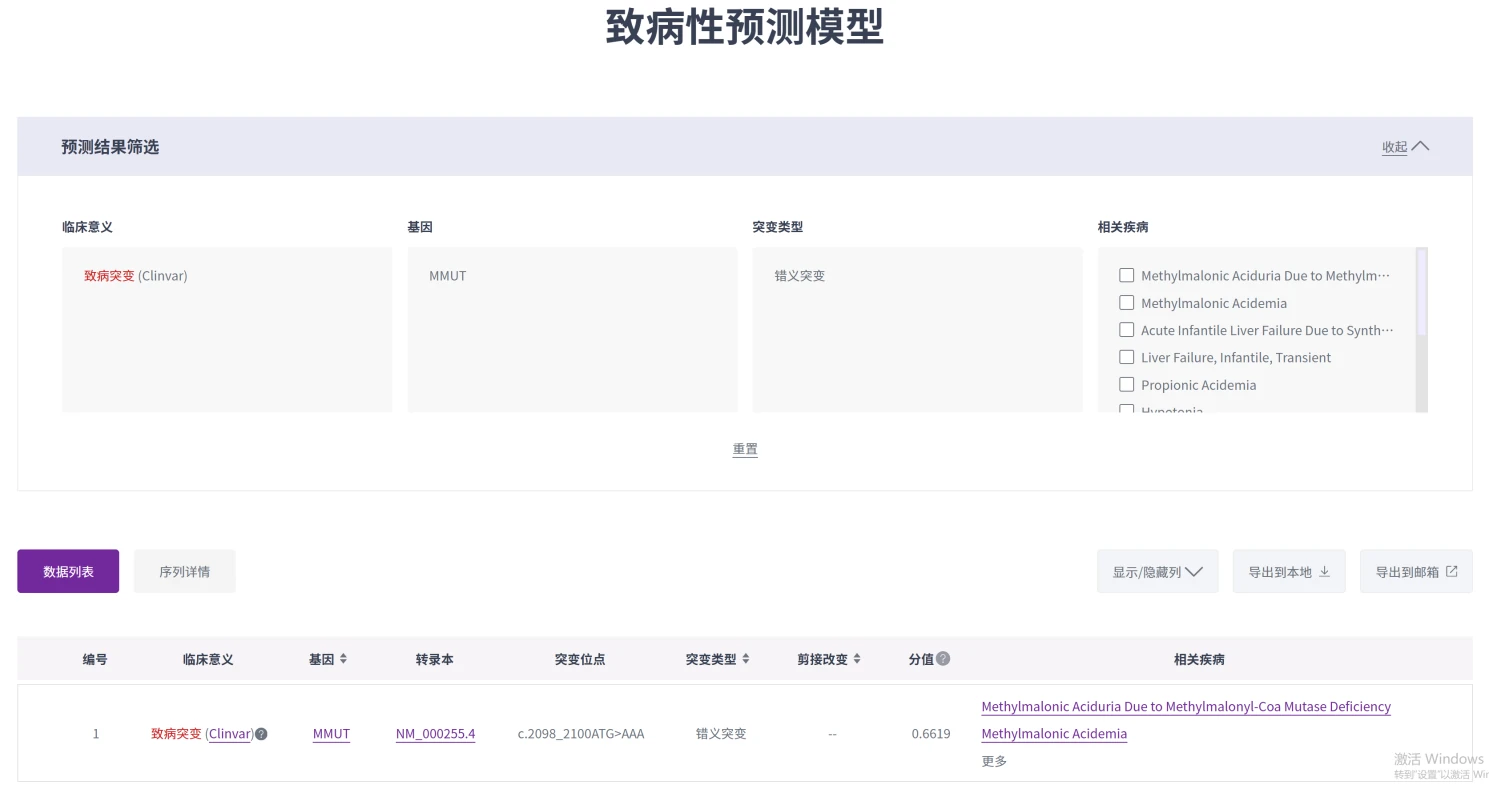
Task: Click 重置 to reset filters
Action: (745, 449)
